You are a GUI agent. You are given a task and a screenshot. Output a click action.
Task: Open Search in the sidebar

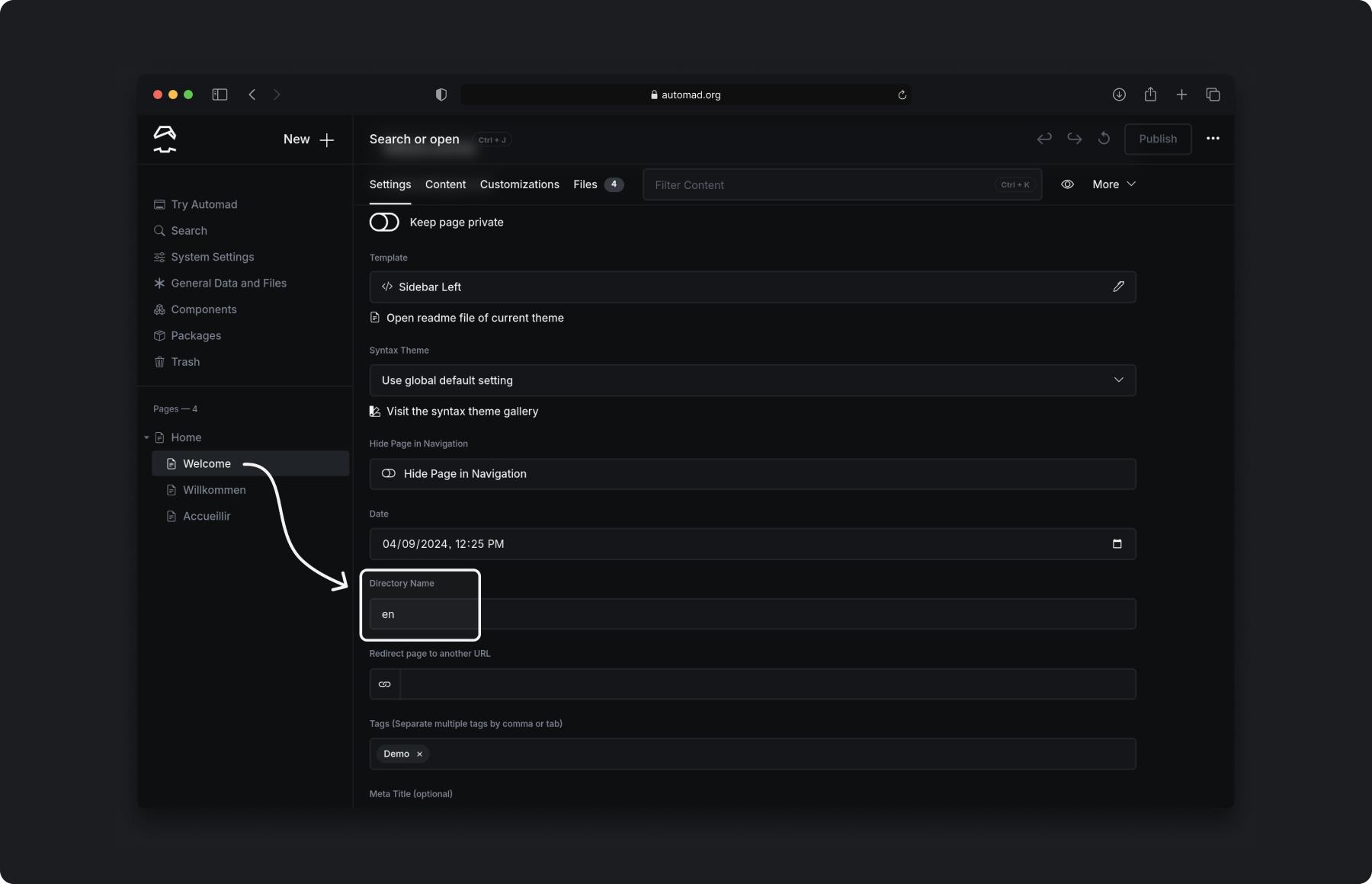[x=181, y=230]
